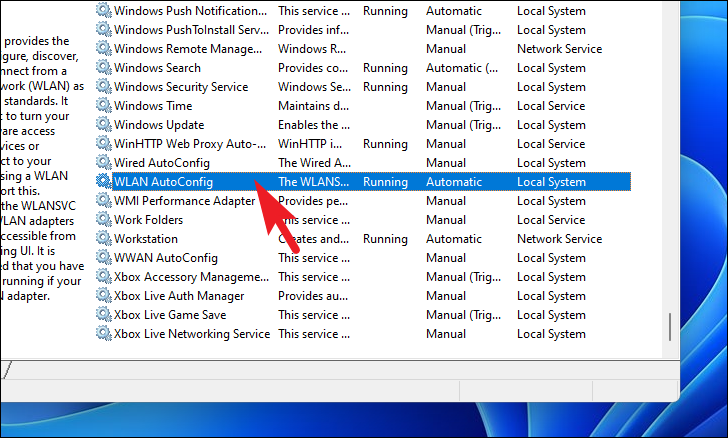Click Running status of WLAN AutoConfig
Screen dimensions: 728x438
(x=385, y=182)
